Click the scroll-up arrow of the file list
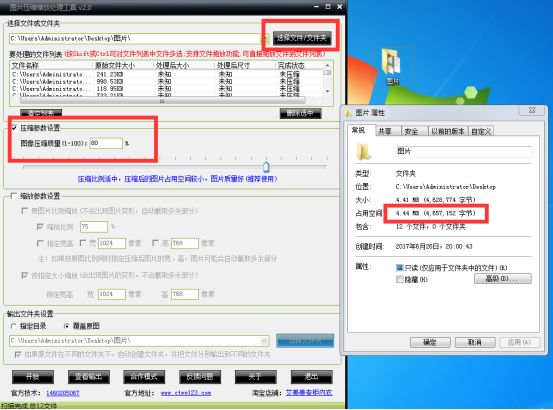 [x=327, y=66]
